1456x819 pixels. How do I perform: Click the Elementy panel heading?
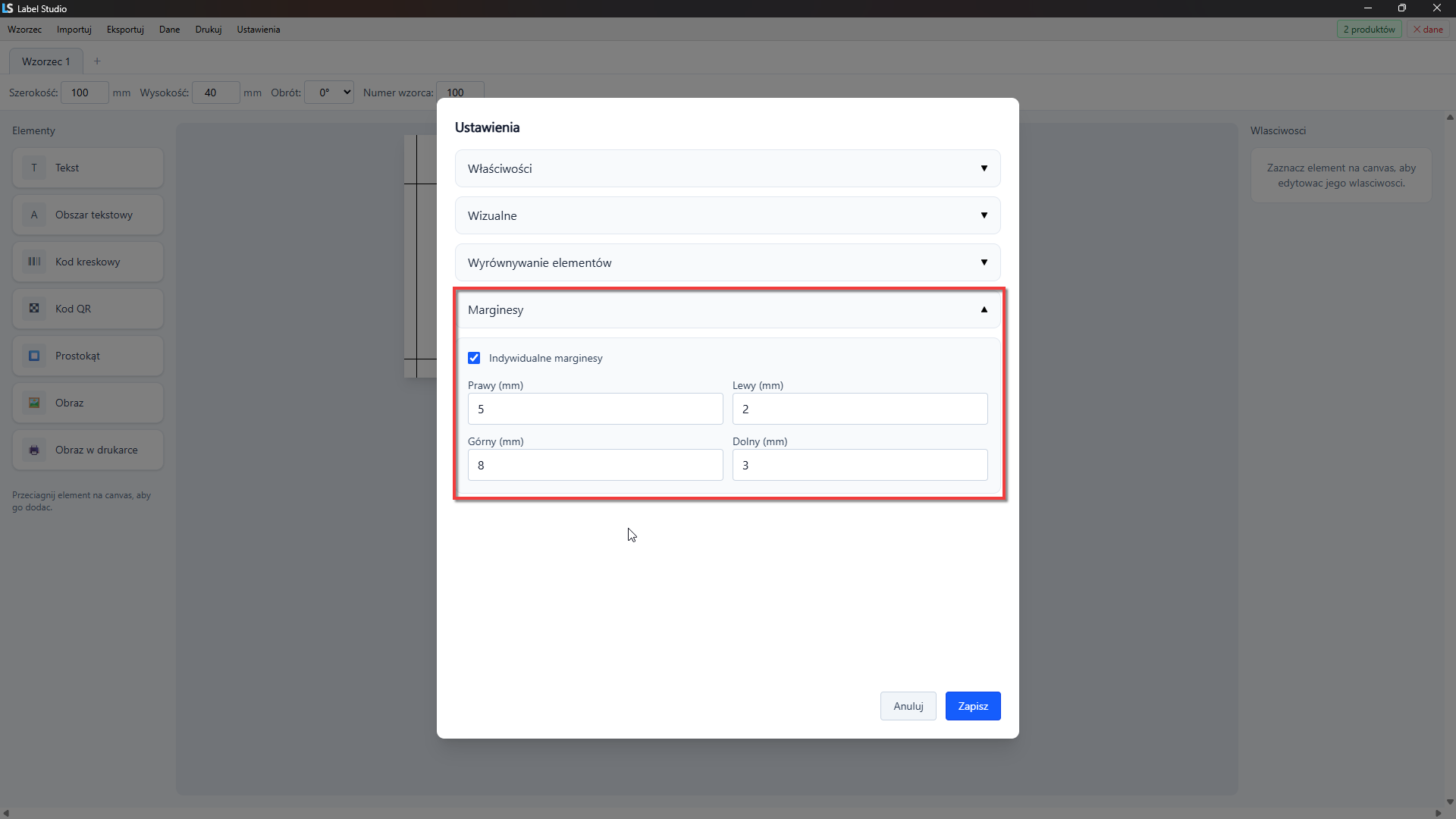(33, 130)
